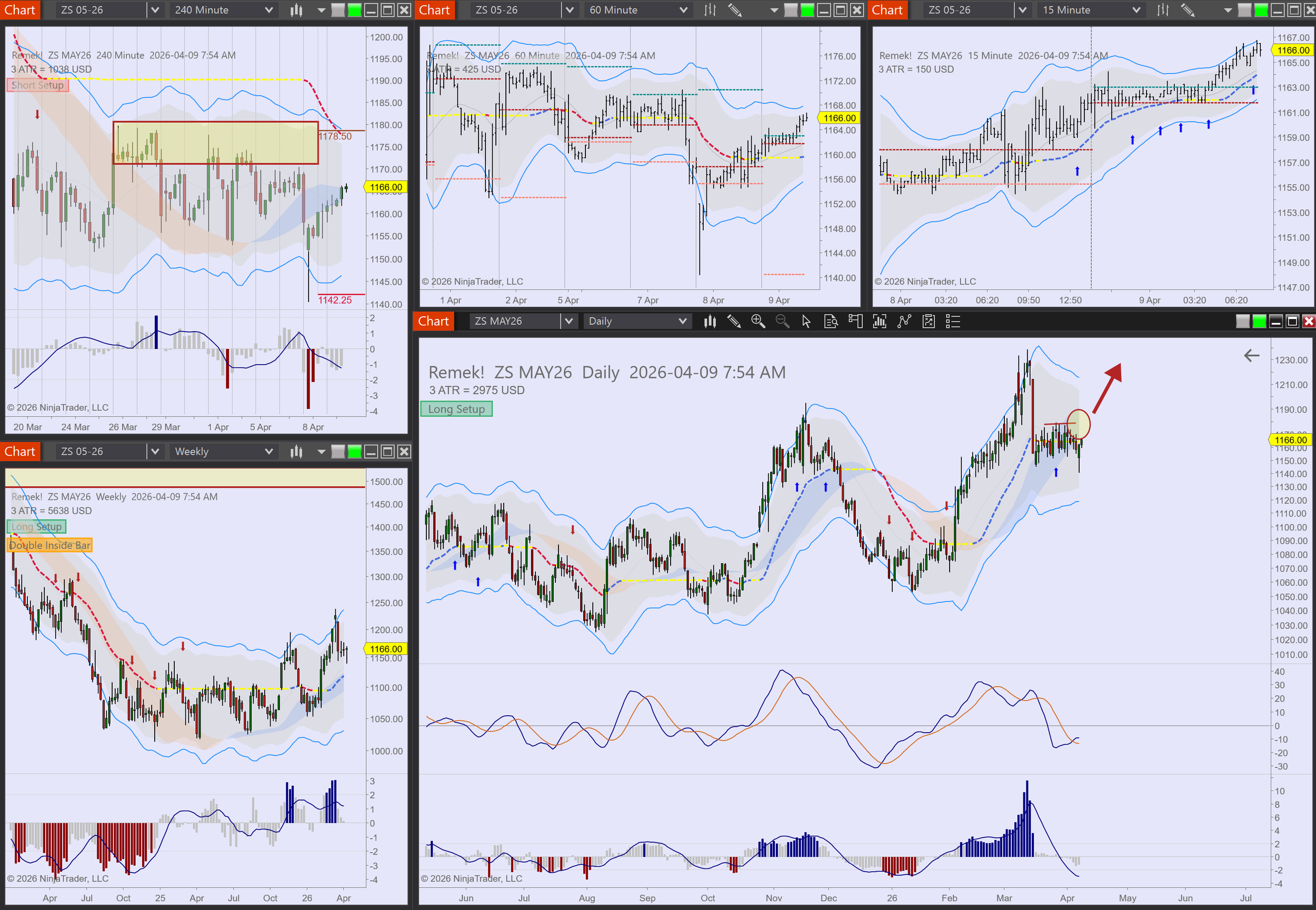This screenshot has width=1316, height=910.
Task: Open drawing tools pencil in 60 Minute chart
Action: click(x=735, y=9)
